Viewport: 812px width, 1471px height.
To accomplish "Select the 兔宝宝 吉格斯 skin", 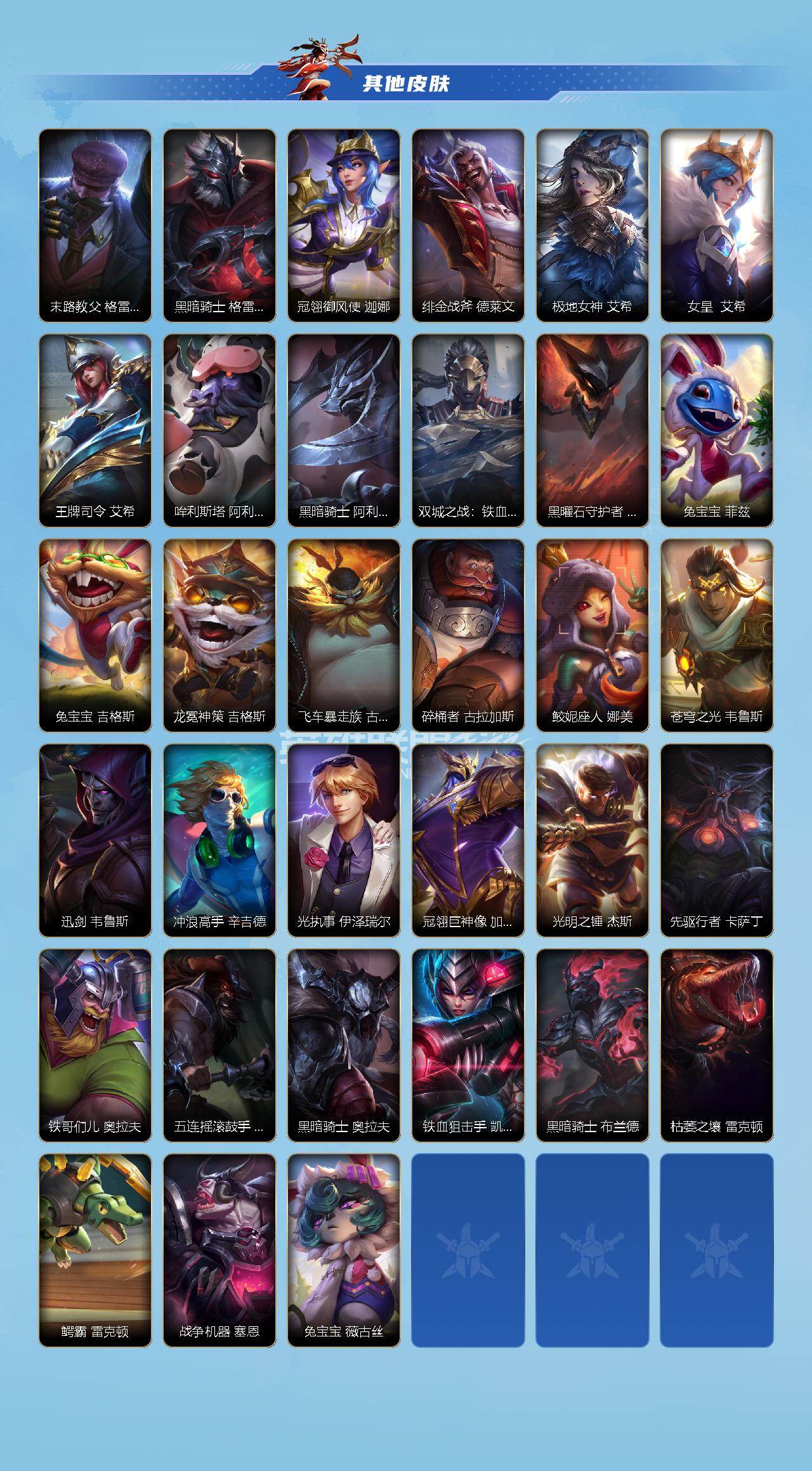I will (x=95, y=635).
